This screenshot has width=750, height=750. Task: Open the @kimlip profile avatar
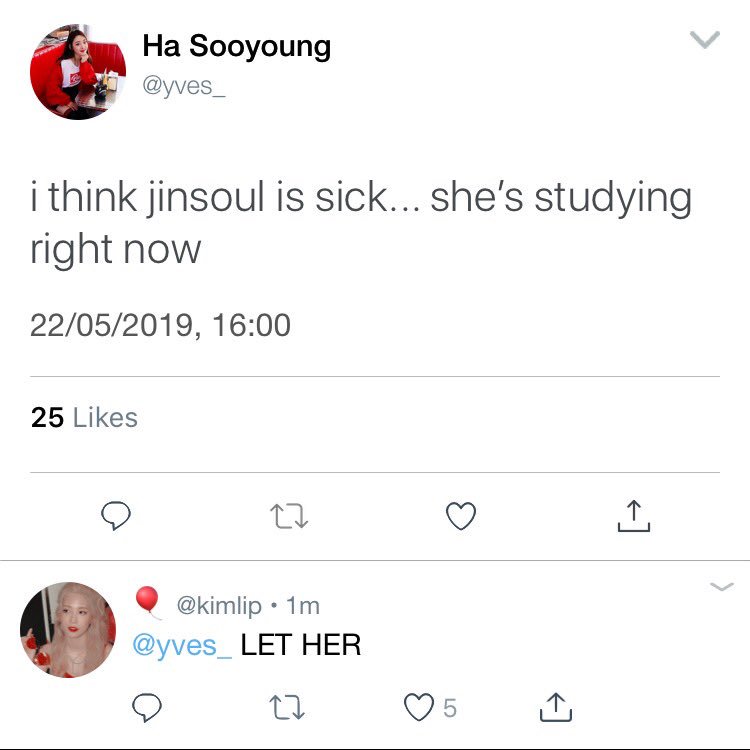pyautogui.click(x=68, y=629)
